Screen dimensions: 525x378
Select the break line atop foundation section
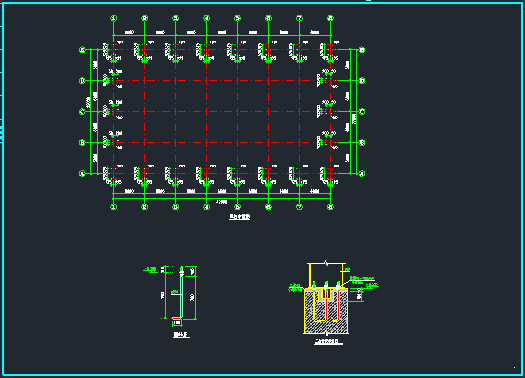click(326, 263)
